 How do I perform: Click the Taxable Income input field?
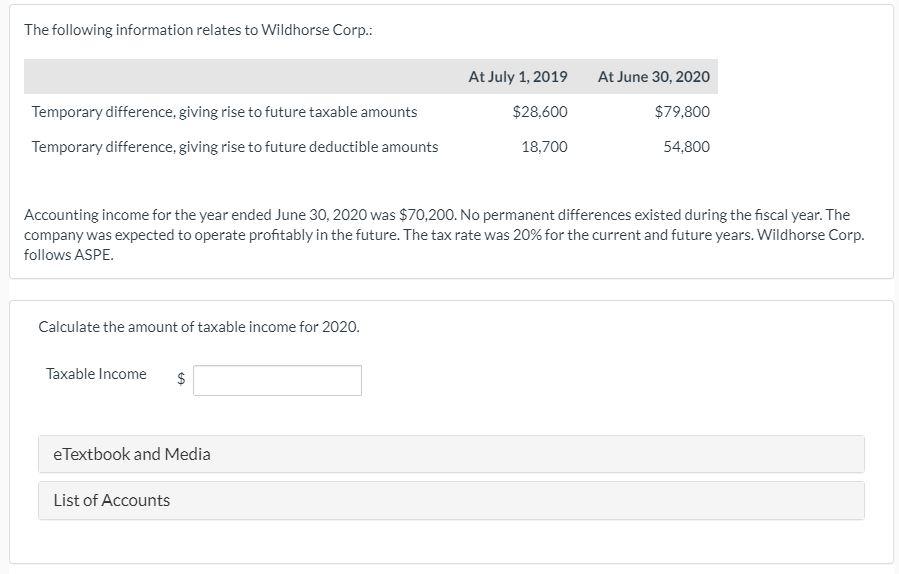coord(277,380)
